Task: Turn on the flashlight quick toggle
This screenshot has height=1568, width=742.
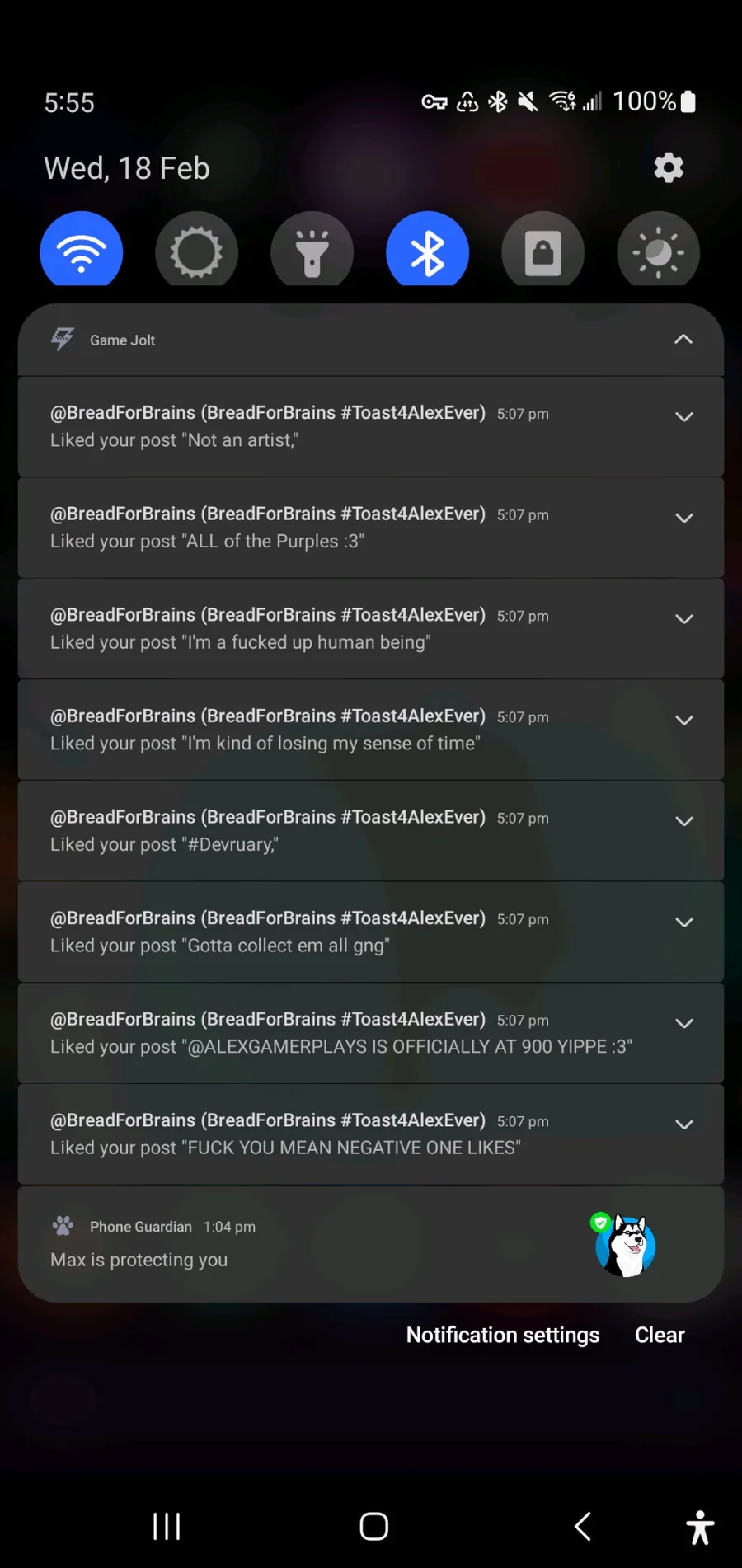Action: pos(312,251)
